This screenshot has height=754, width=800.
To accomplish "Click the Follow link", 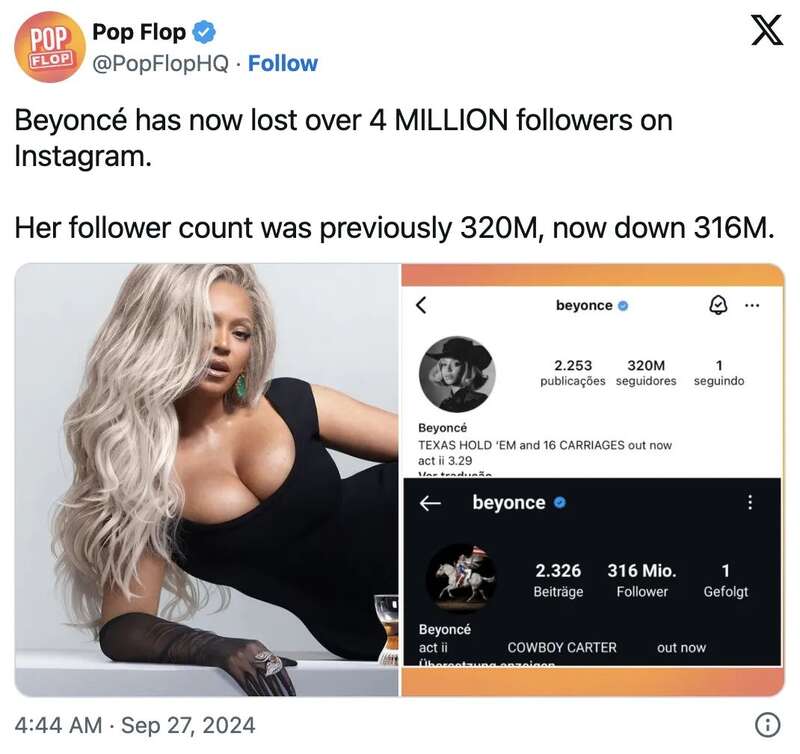I will click(x=283, y=64).
